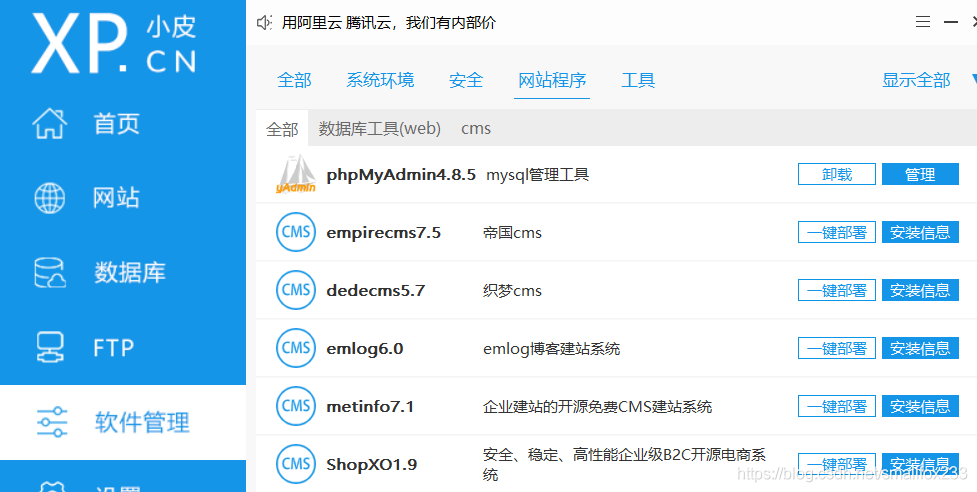Click 安装信息 for emlog6.0
The width and height of the screenshot is (977, 492).
[920, 348]
